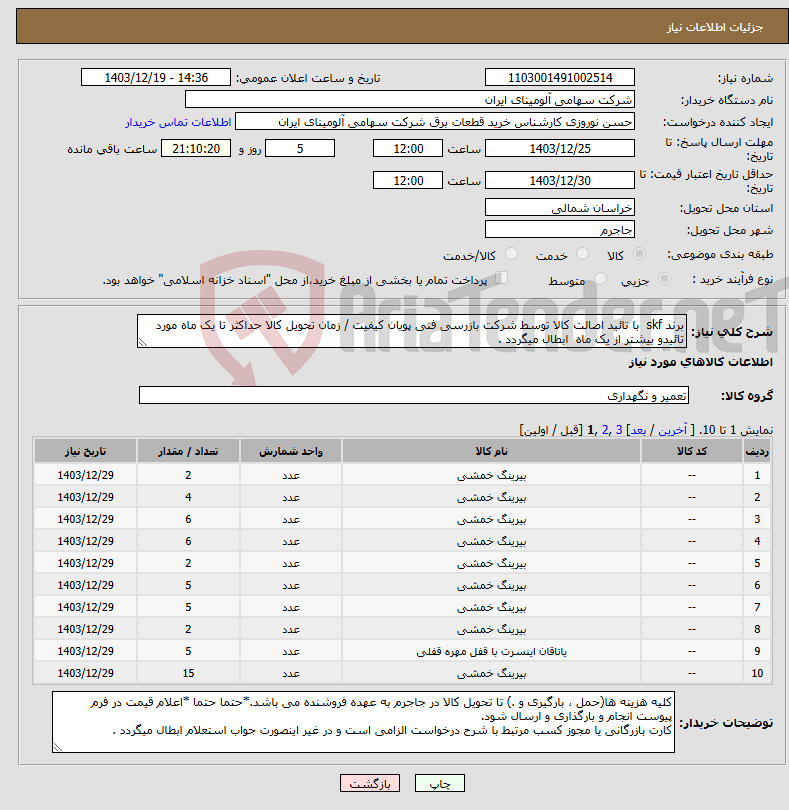Viewport: 789px width, 810px height.
Task: Click the buyer notes text area
Action: (x=363, y=722)
